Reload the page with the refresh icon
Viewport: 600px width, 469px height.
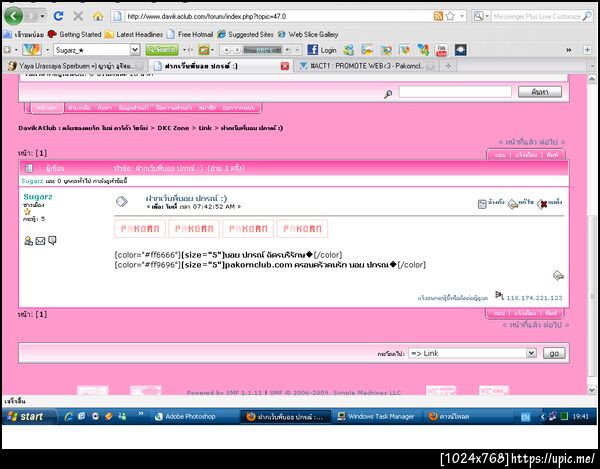coord(58,16)
